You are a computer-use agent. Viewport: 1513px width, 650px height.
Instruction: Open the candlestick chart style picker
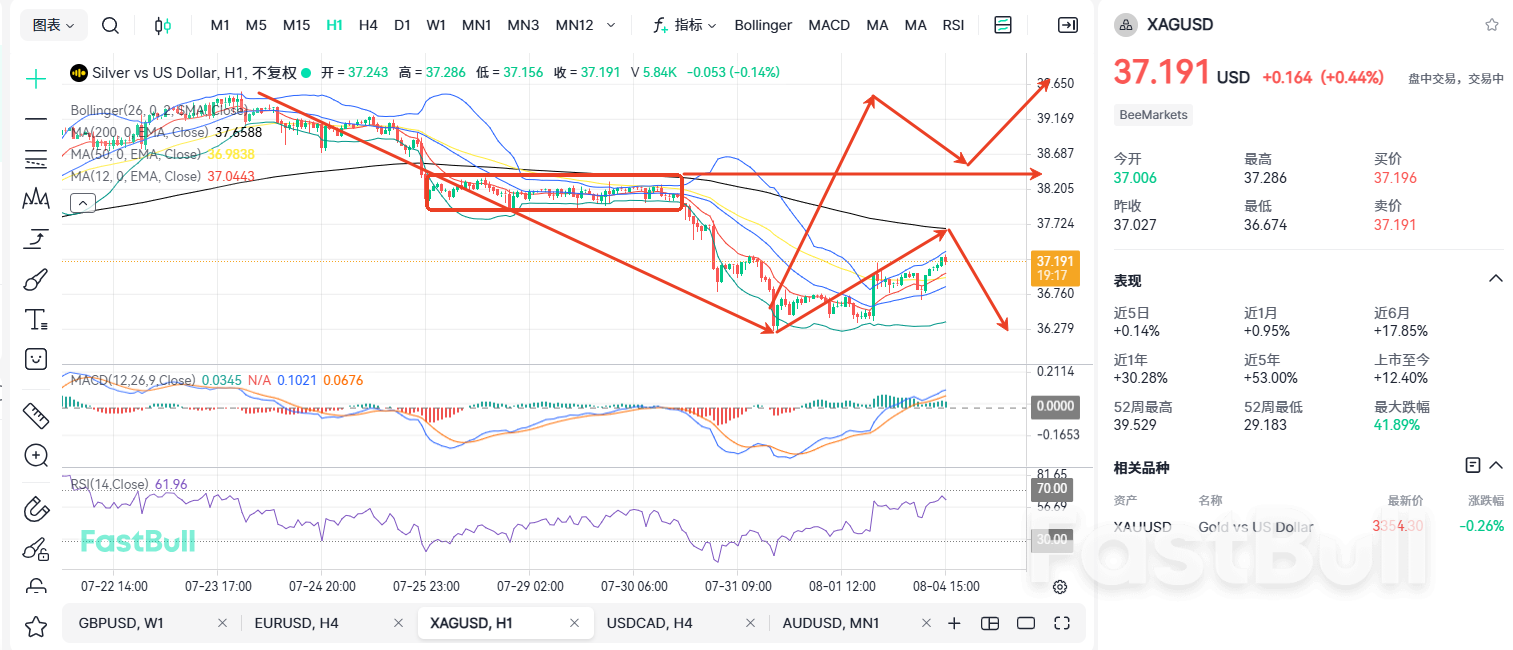coord(163,25)
